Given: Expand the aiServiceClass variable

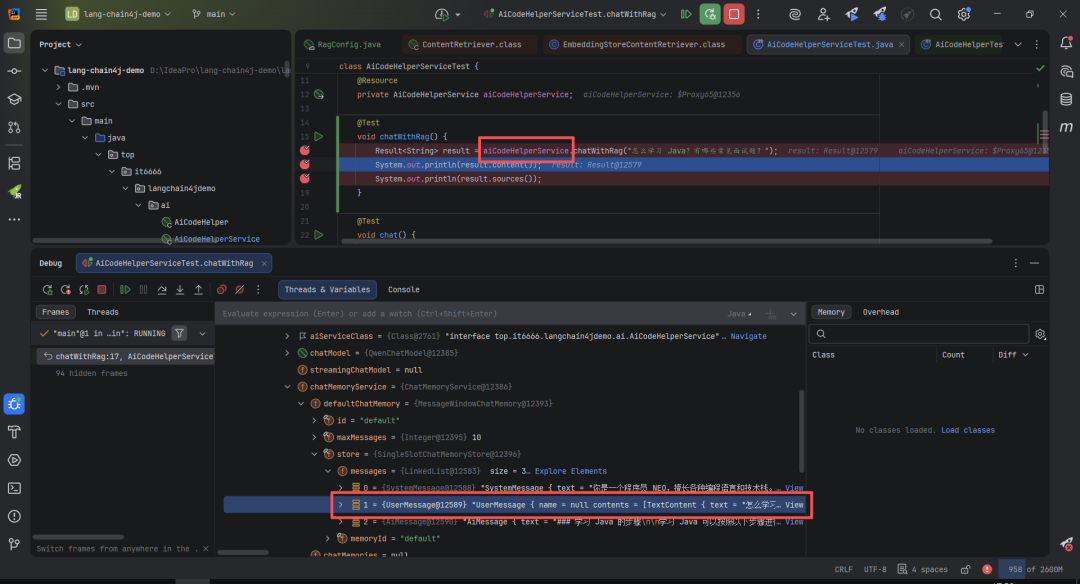Looking at the screenshot, I should pyautogui.click(x=287, y=336).
